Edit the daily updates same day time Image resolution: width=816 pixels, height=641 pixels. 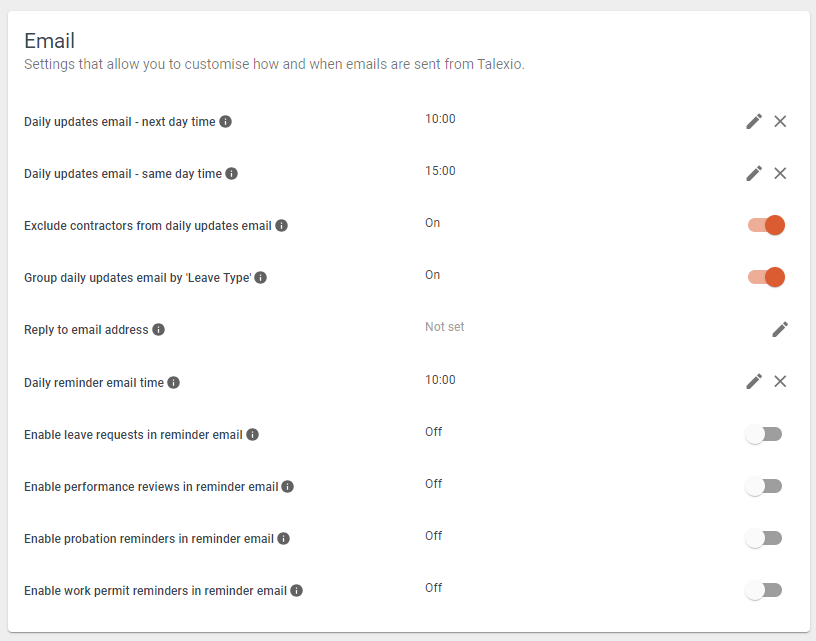point(754,173)
